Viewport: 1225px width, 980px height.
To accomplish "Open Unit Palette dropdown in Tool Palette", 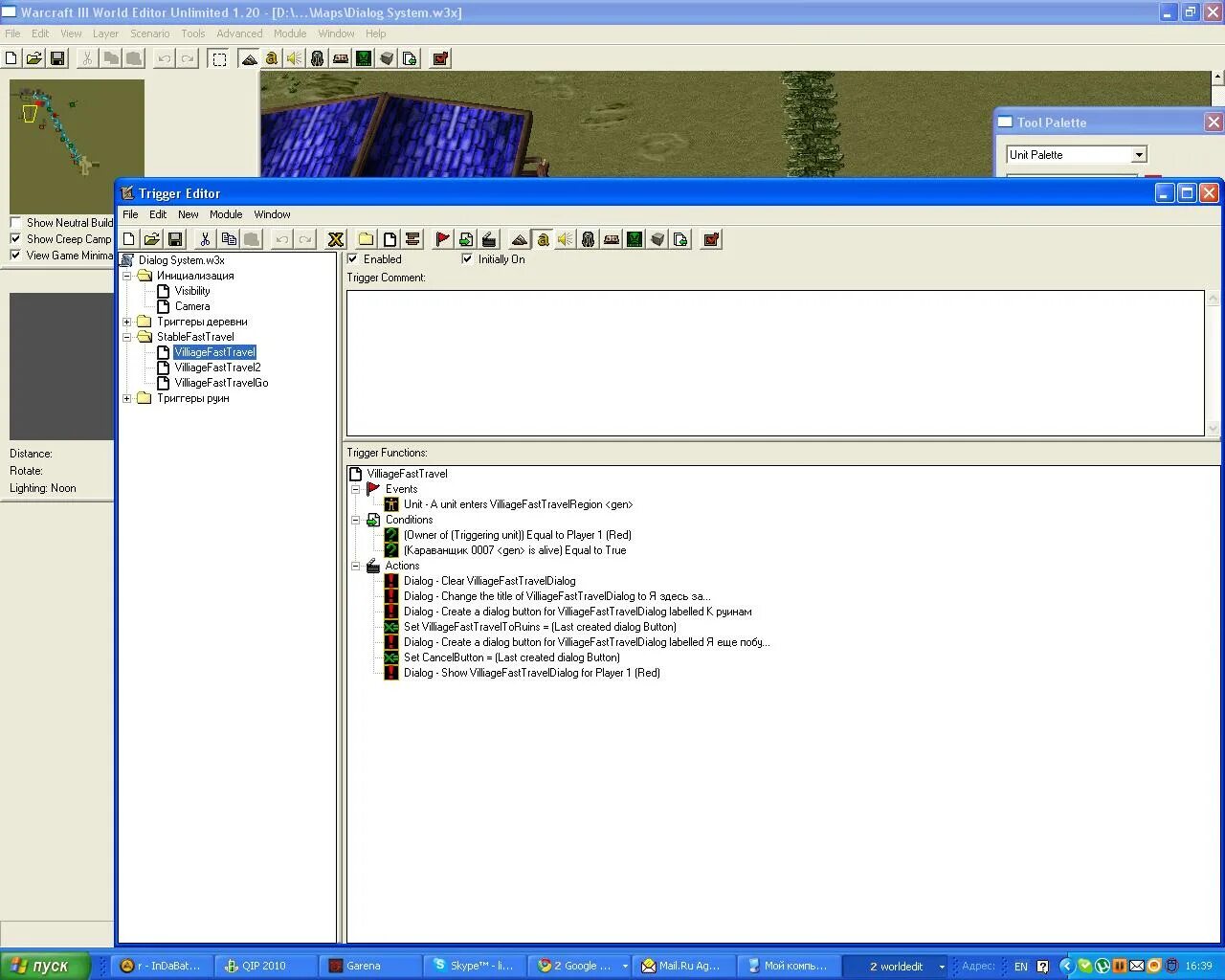I will (x=1139, y=155).
